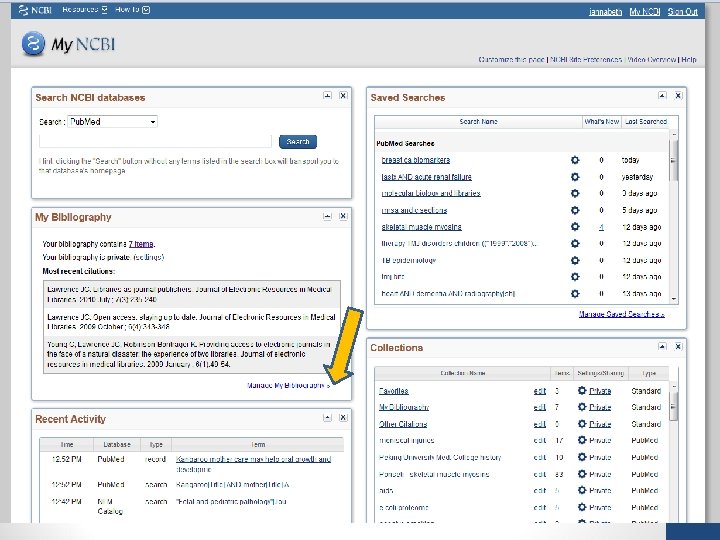Viewport: 720px width, 540px height.
Task: Open the Resources dropdown menu
Action: 84,10
